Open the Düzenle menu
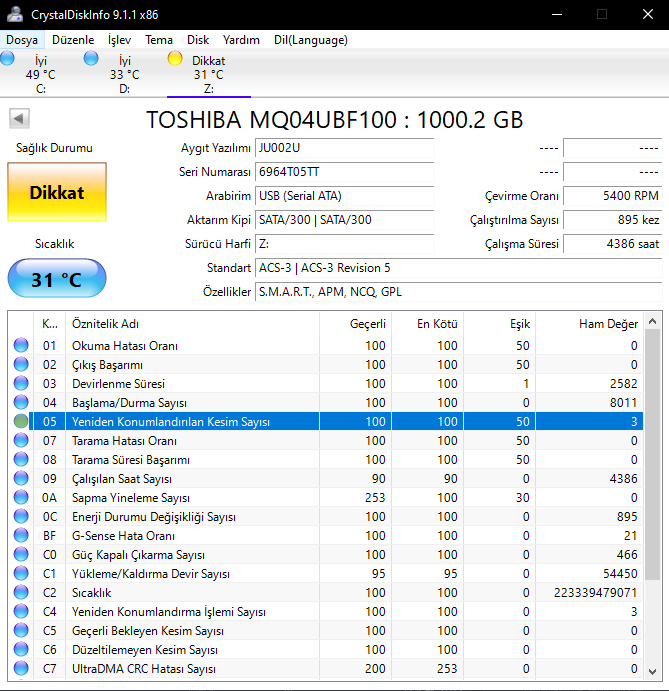 (x=73, y=40)
